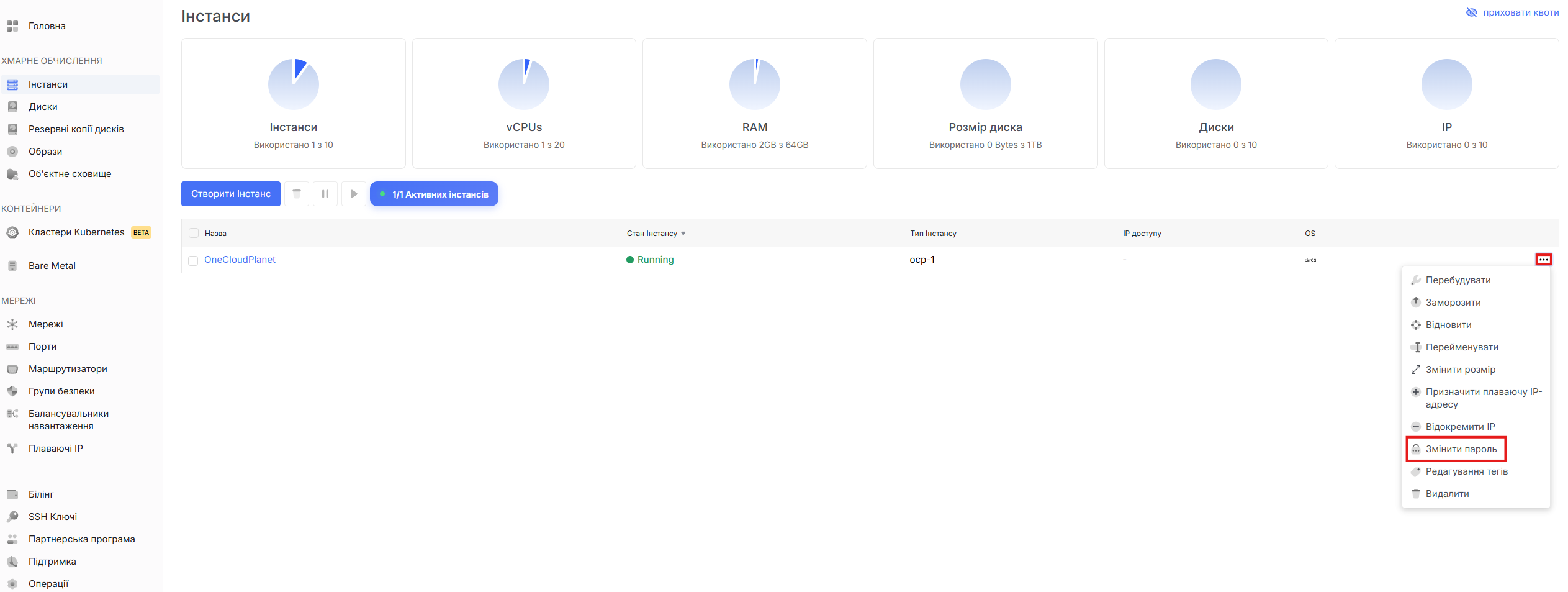Select Resize option in the context menu
The image size is (1568, 592).
coord(1460,370)
